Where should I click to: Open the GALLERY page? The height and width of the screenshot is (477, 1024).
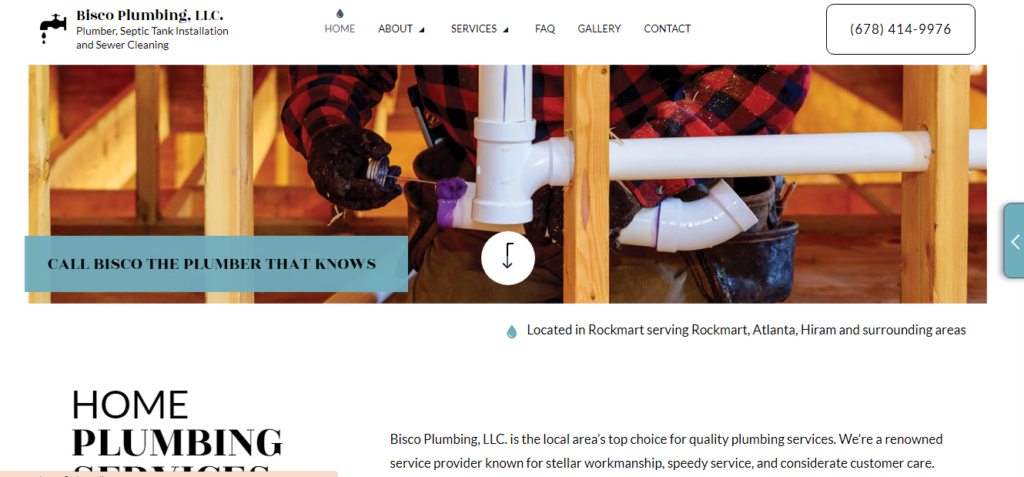599,29
